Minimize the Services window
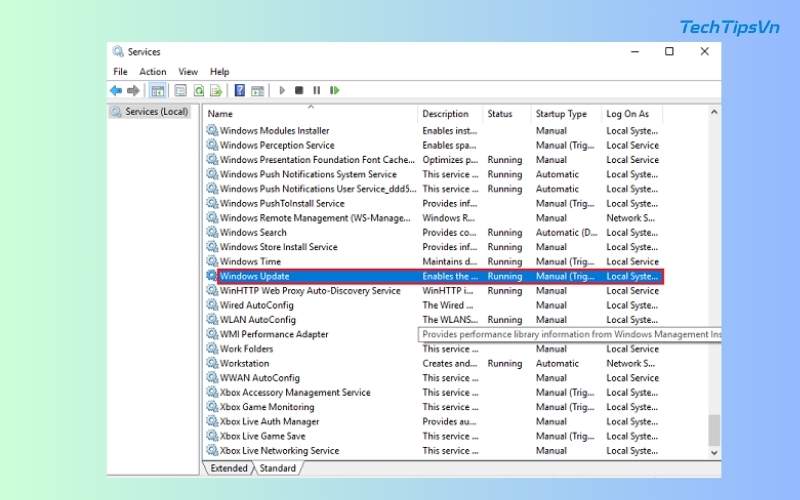Screen dimensions: 800x500 (635, 52)
